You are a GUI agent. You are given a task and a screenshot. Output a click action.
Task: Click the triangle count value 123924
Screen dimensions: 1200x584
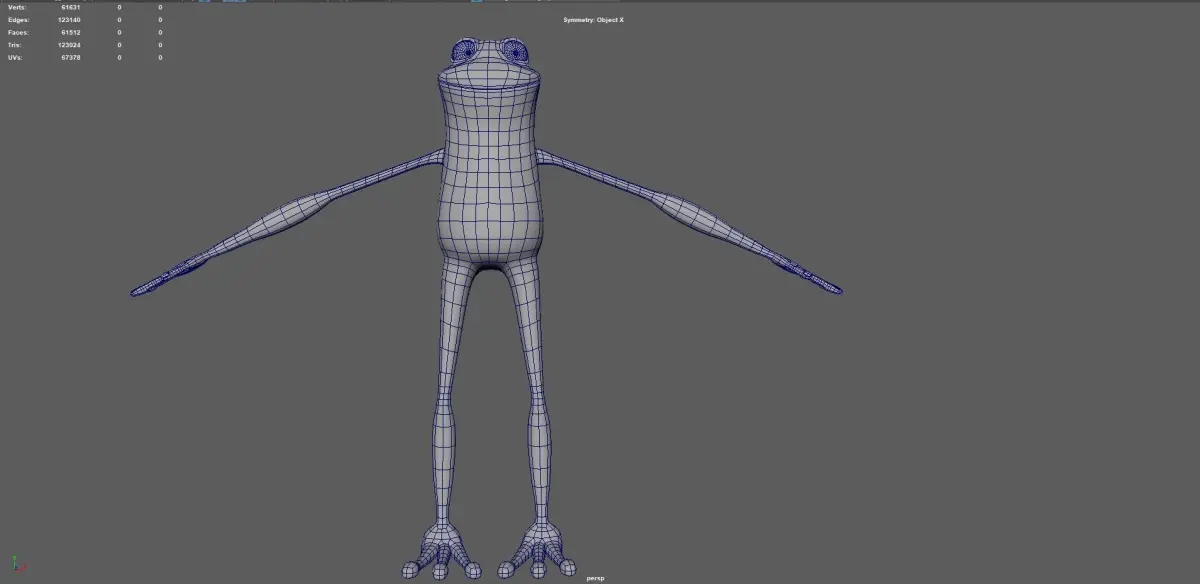click(x=69, y=45)
